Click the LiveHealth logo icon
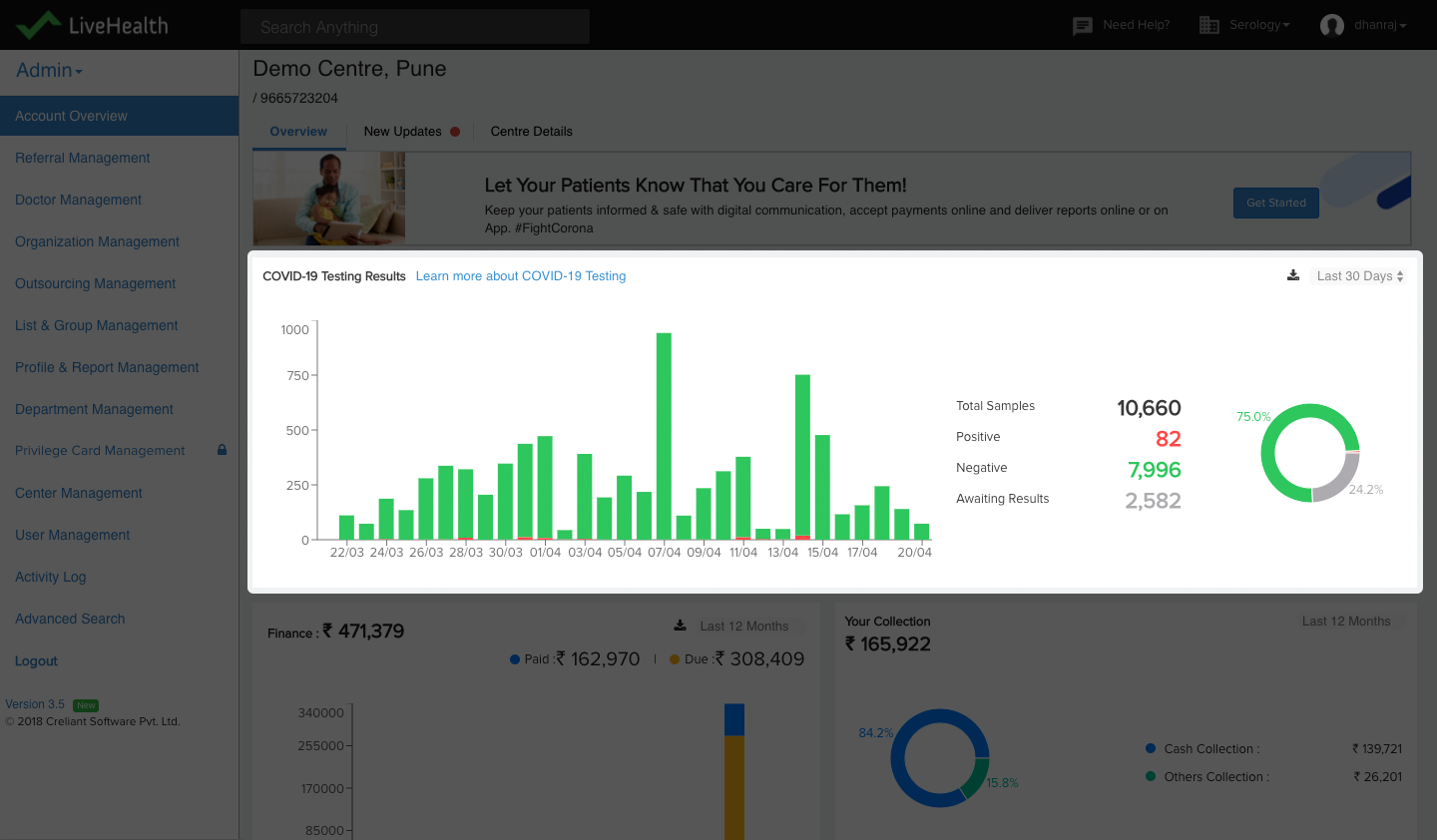The height and width of the screenshot is (840, 1437). point(38,25)
